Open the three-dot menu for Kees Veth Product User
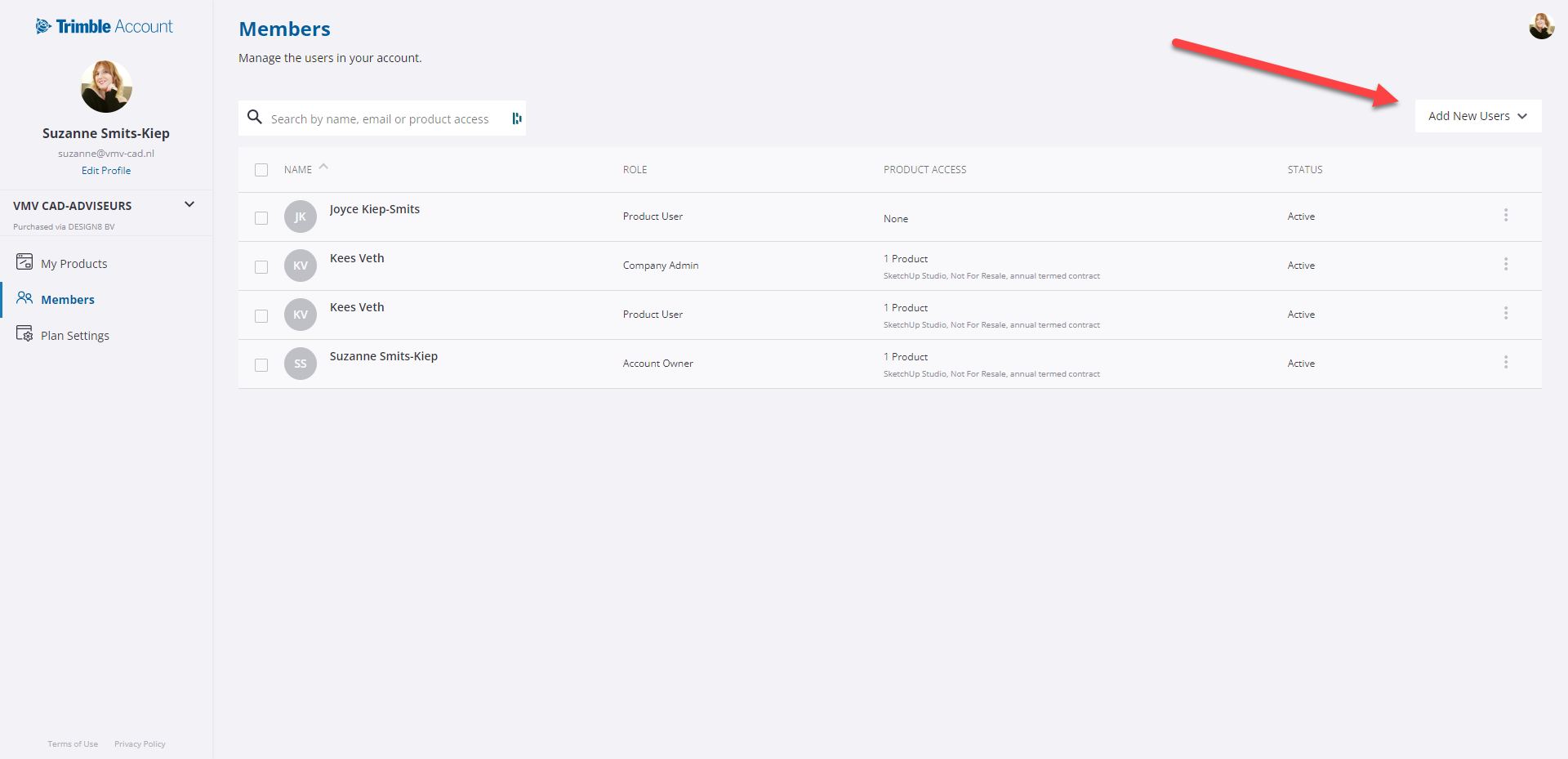 click(x=1506, y=313)
